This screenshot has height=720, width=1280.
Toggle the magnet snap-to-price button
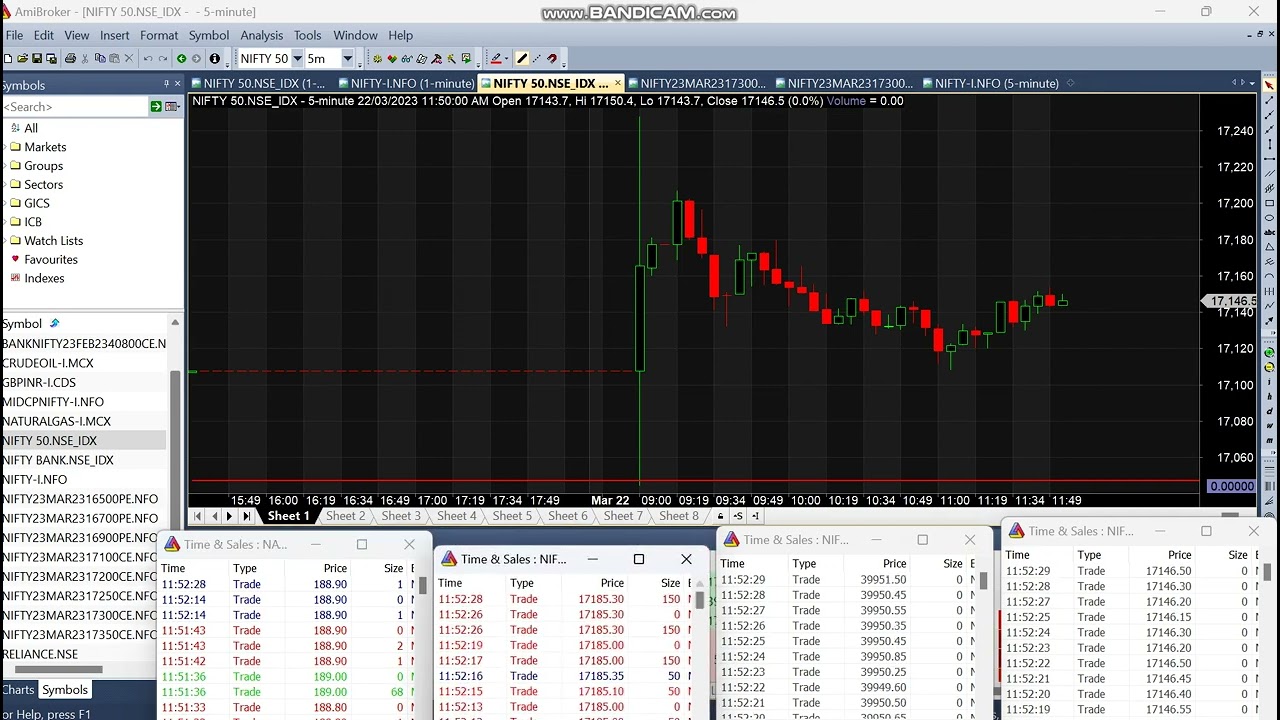pos(551,58)
